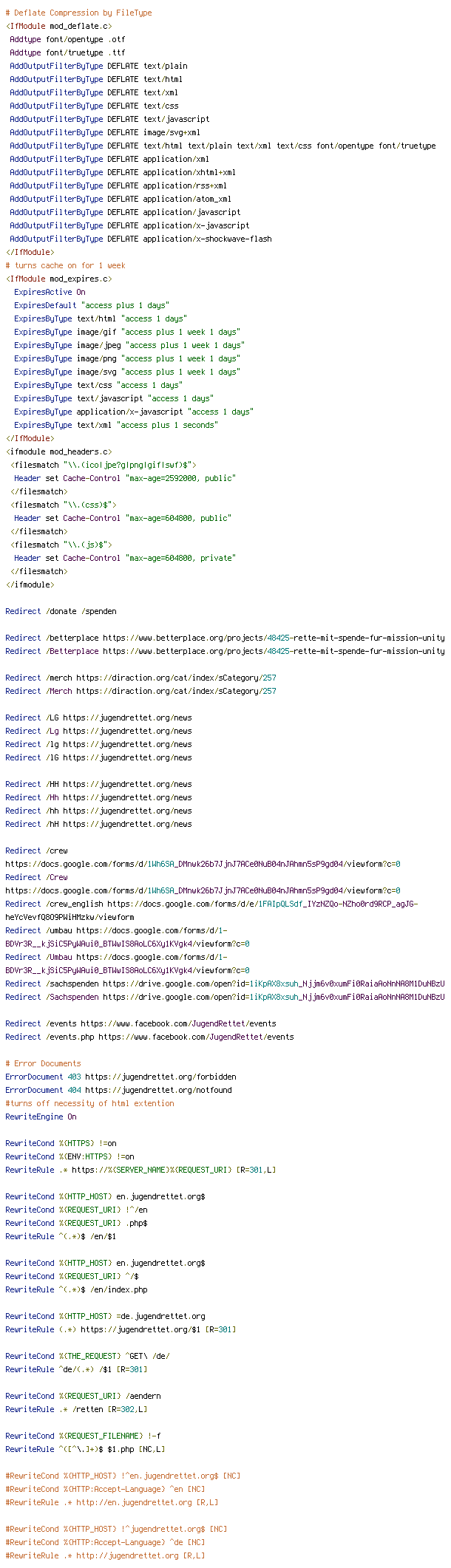
Task: Click the RewriteRule ending in '$1.php [NC,L]'
Action: [x=85, y=1450]
